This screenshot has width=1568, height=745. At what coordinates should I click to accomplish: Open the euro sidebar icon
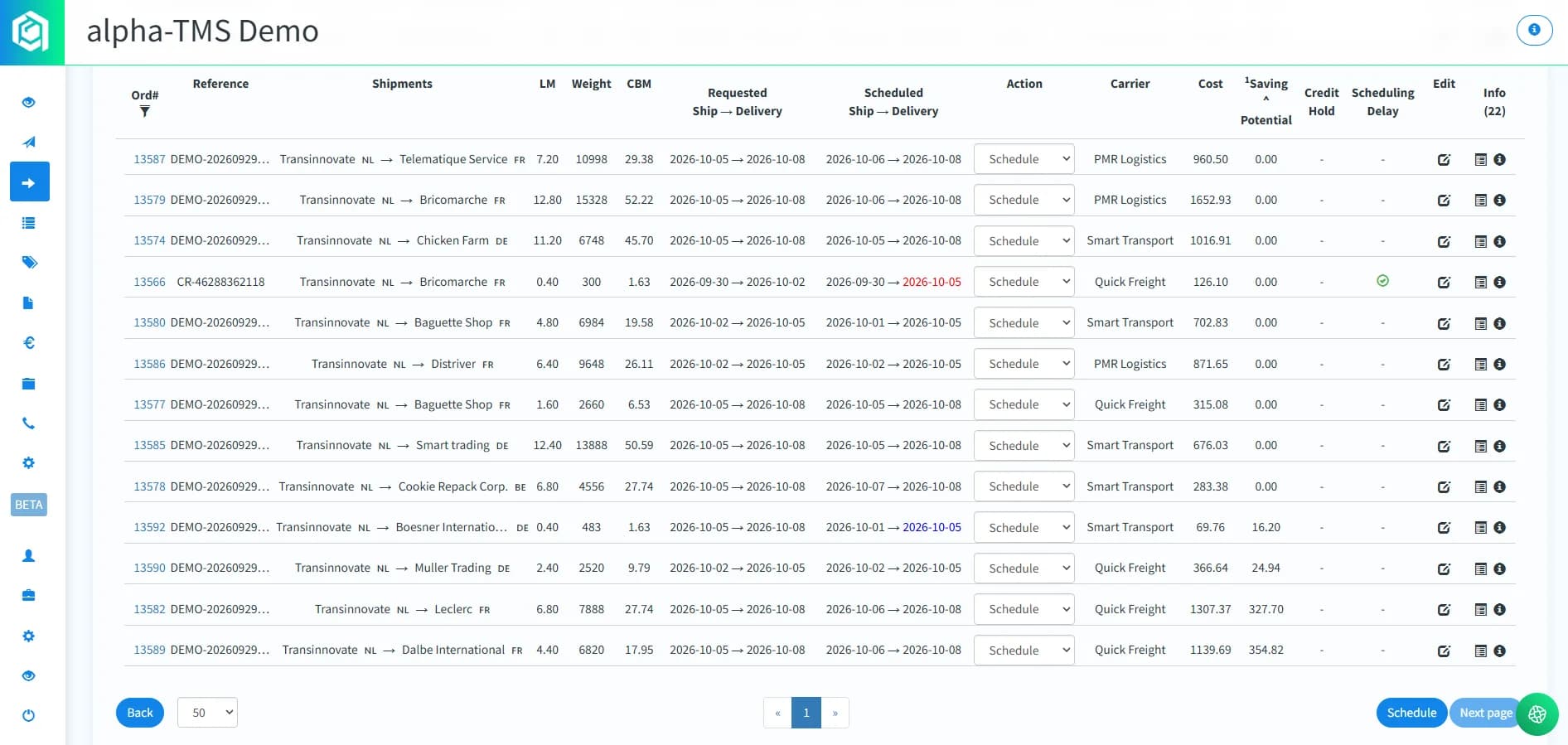[29, 342]
